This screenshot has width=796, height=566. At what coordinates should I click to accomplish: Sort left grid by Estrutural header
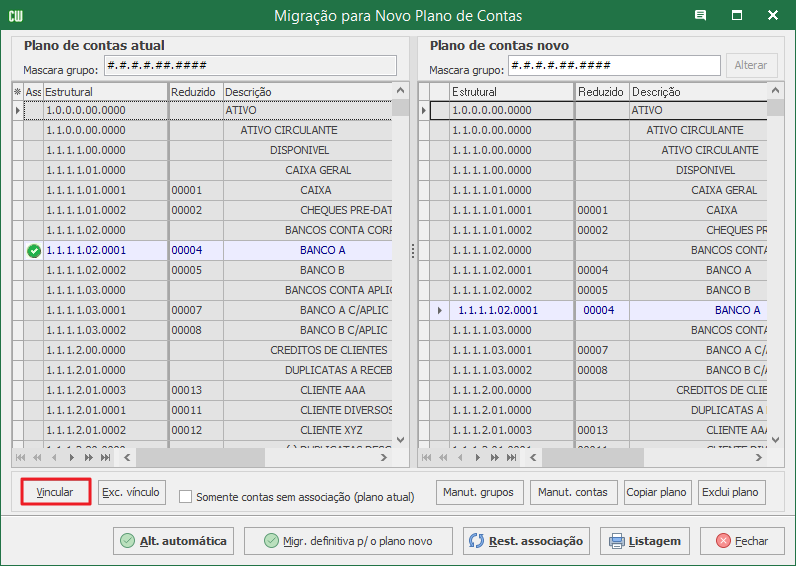click(x=106, y=92)
